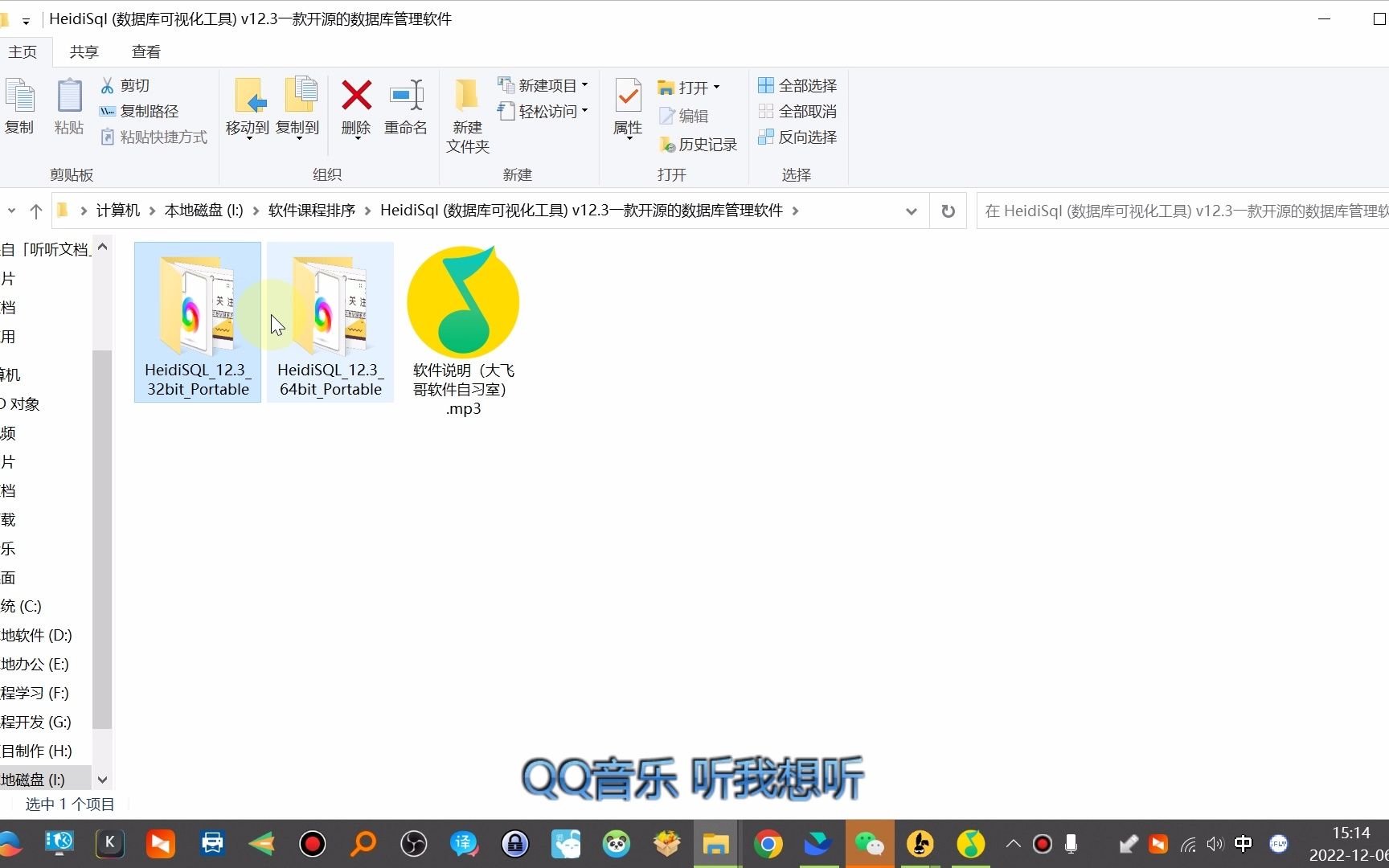The width and height of the screenshot is (1389, 868).
Task: Click 软件课程排序 in address path
Action: [x=312, y=211]
